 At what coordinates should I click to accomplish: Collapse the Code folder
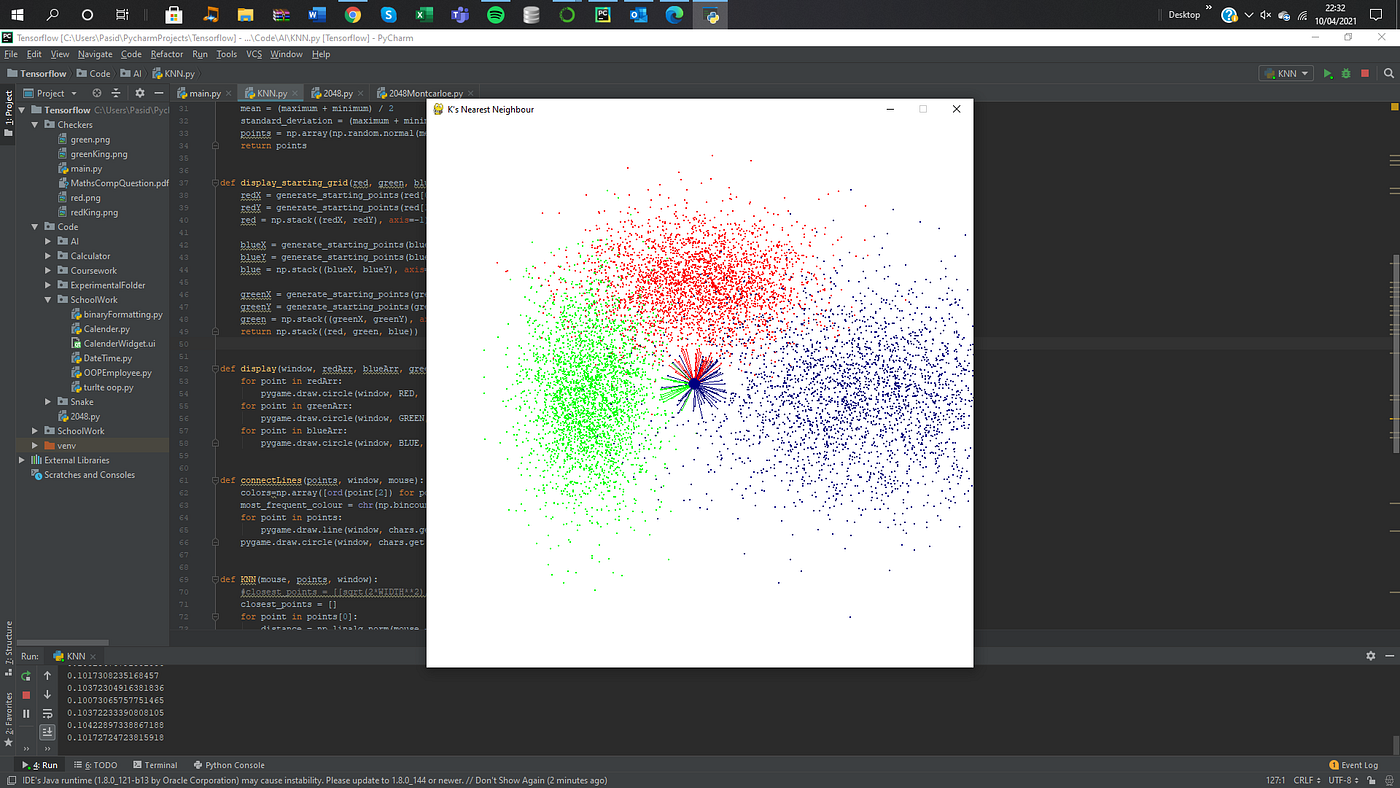36,227
